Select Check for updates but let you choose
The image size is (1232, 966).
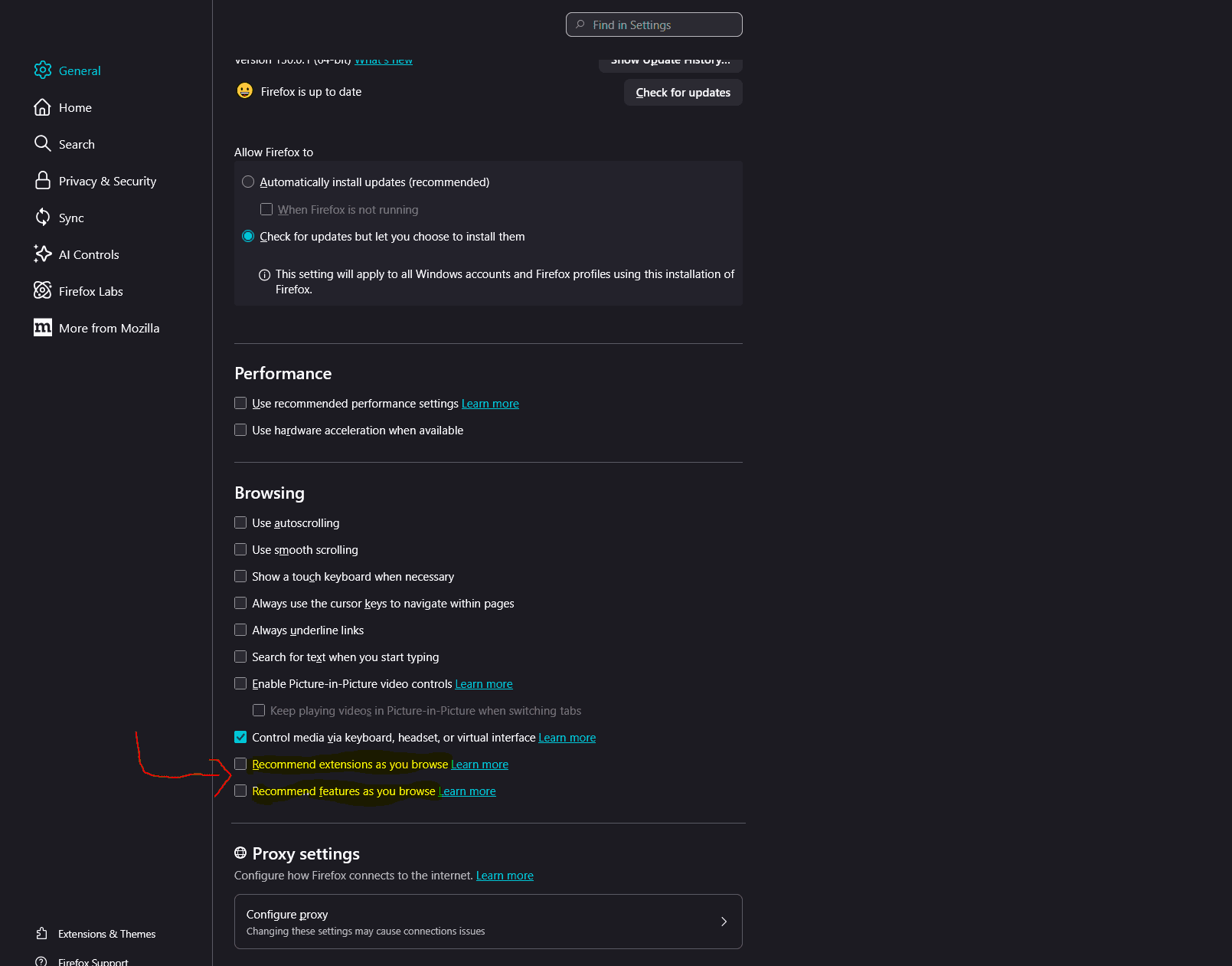[x=248, y=237]
